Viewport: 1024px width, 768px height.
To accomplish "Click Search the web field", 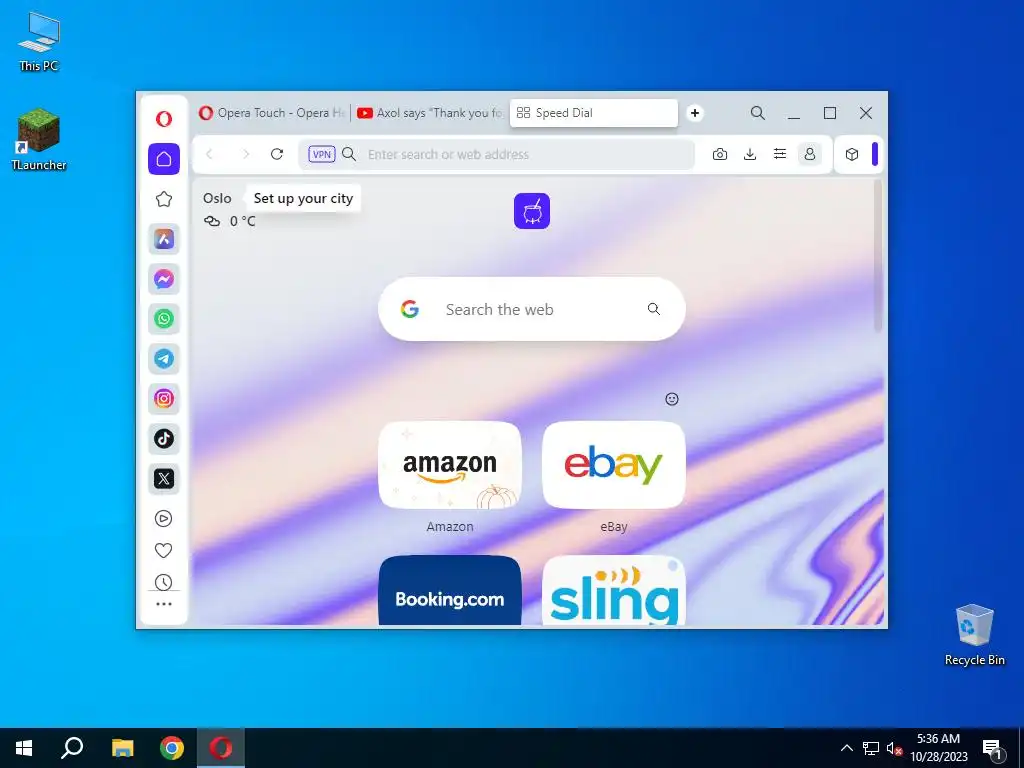I will coord(532,309).
